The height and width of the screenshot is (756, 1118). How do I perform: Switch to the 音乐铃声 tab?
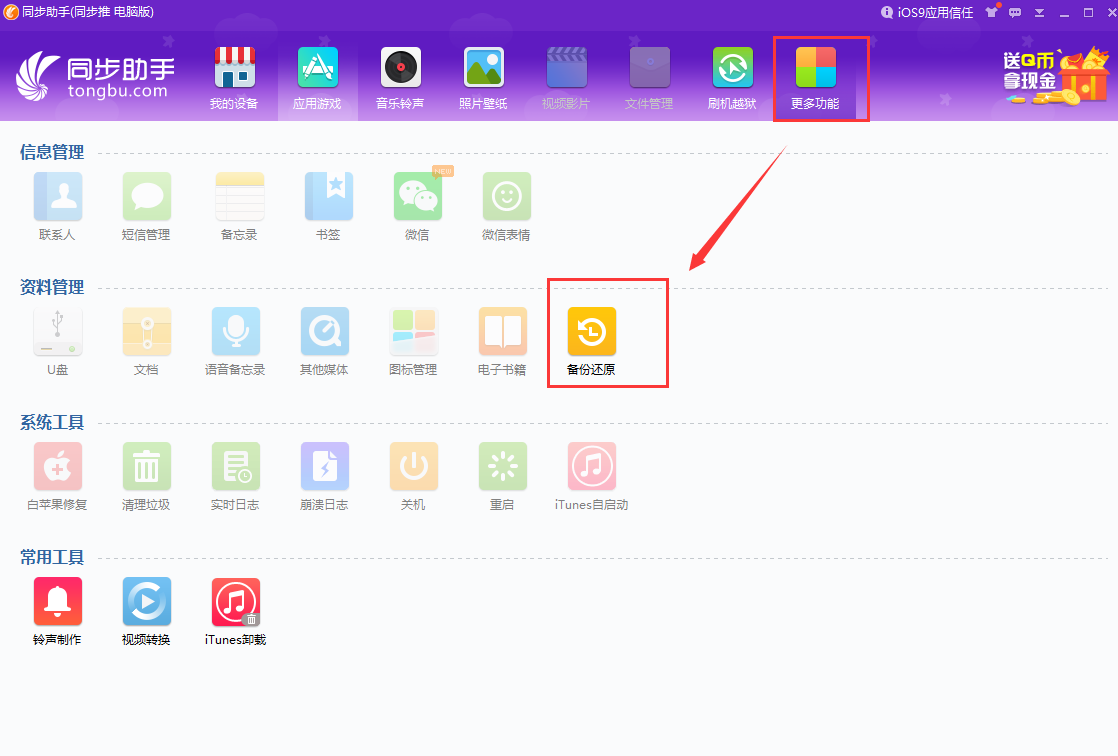click(x=399, y=76)
